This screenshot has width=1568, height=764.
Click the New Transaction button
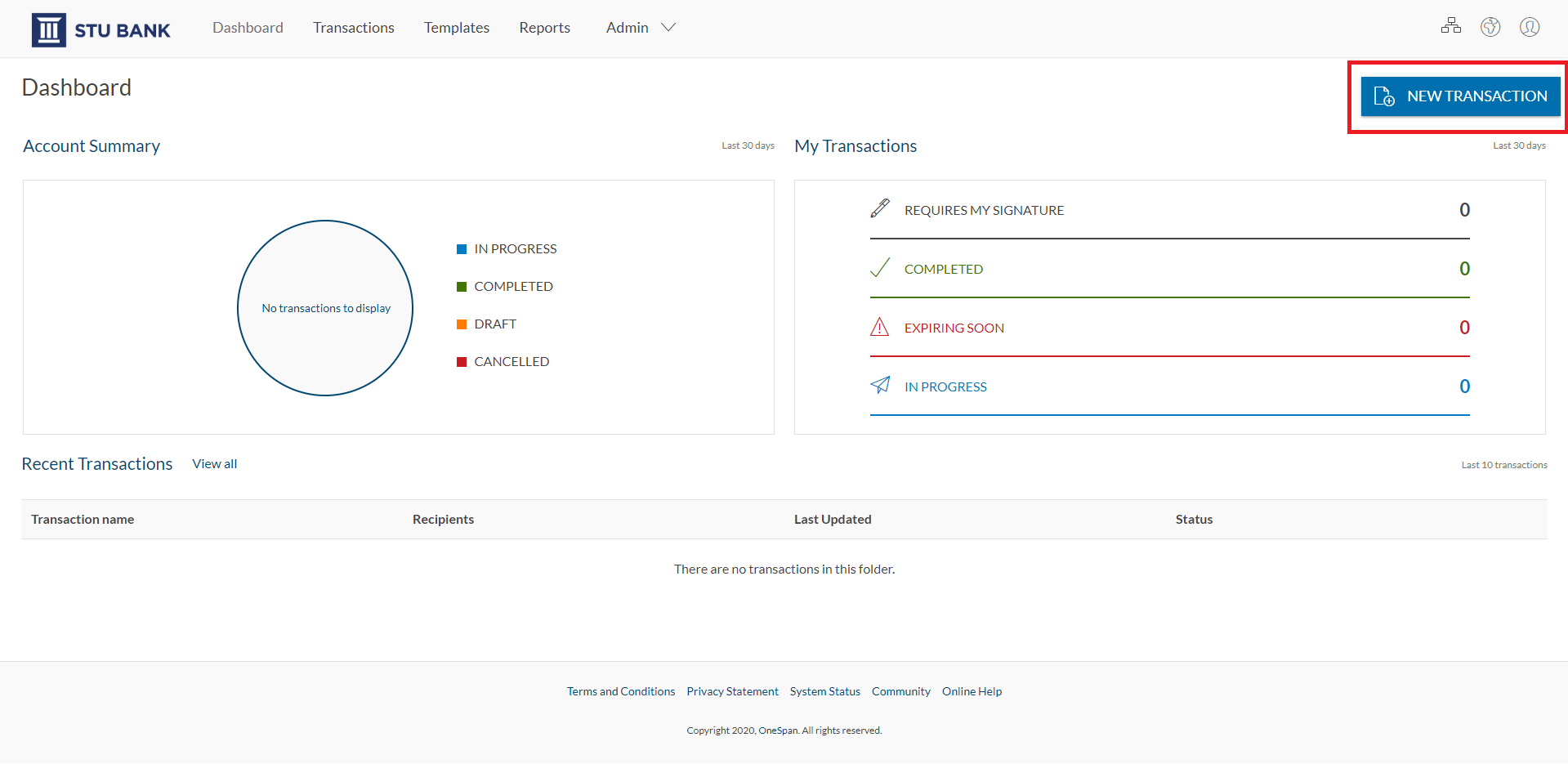[x=1460, y=96]
